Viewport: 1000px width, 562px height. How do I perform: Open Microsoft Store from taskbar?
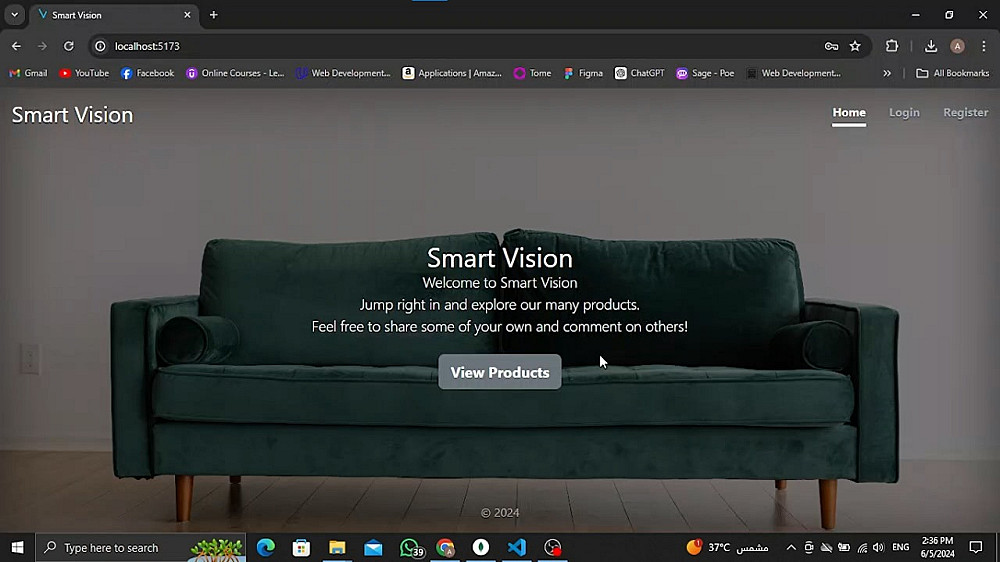click(301, 547)
